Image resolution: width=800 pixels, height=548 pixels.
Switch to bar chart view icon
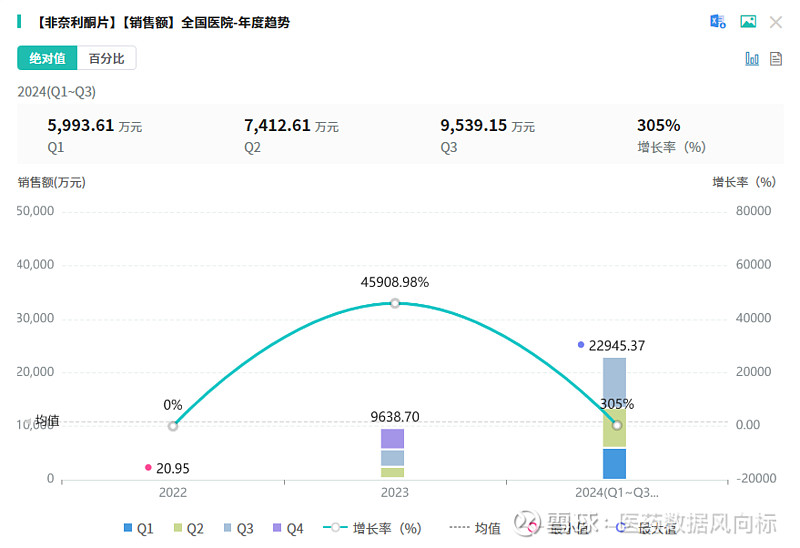[x=752, y=59]
